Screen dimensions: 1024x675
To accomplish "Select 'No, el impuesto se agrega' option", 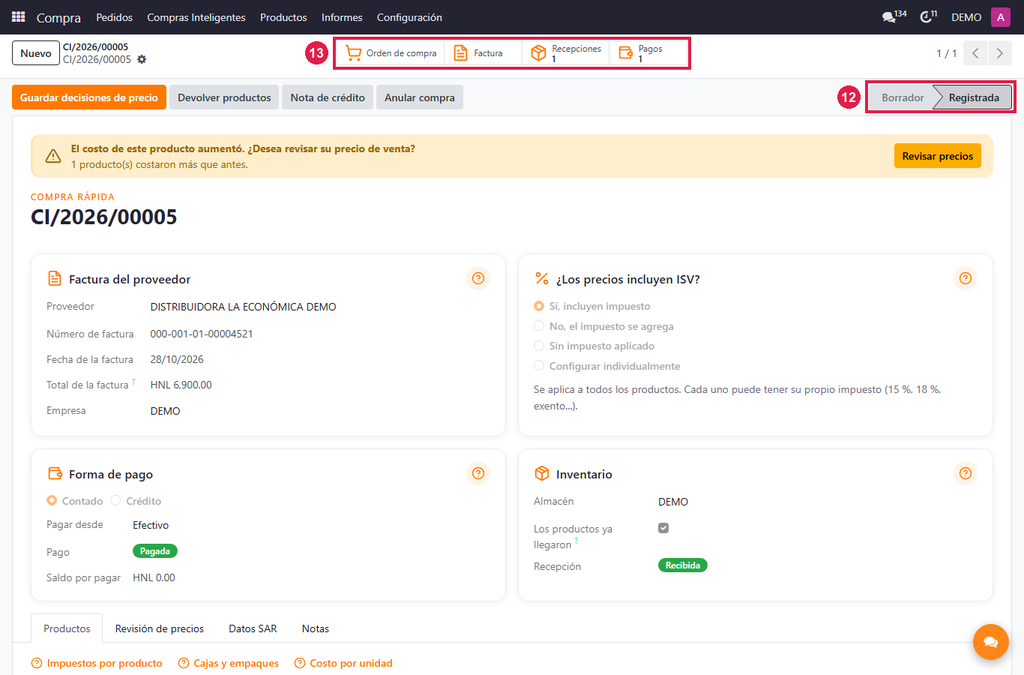I will click(539, 326).
